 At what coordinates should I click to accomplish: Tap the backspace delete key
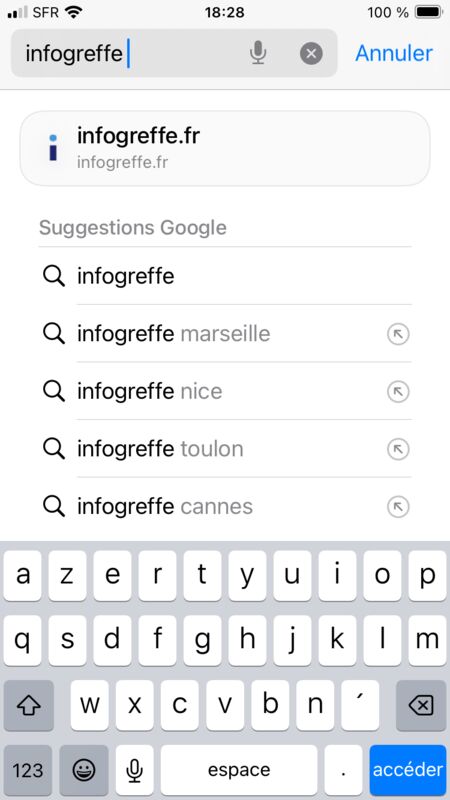(x=421, y=705)
